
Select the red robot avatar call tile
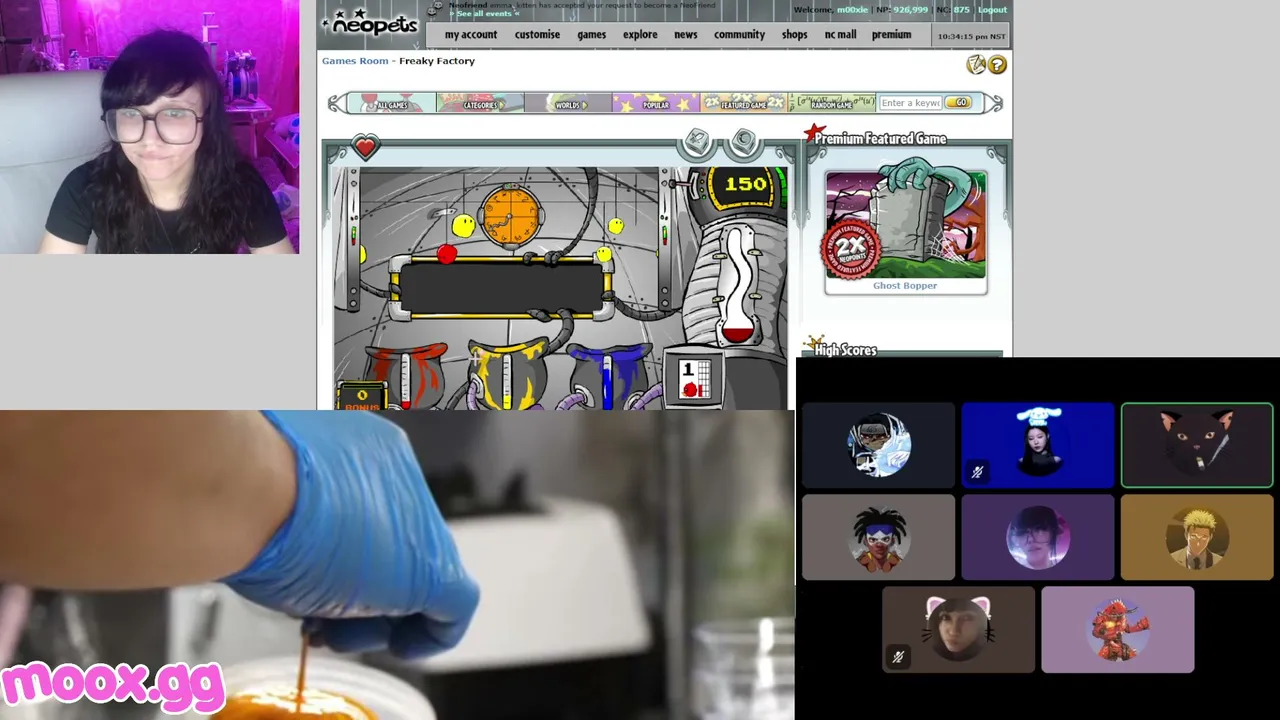pos(1118,630)
